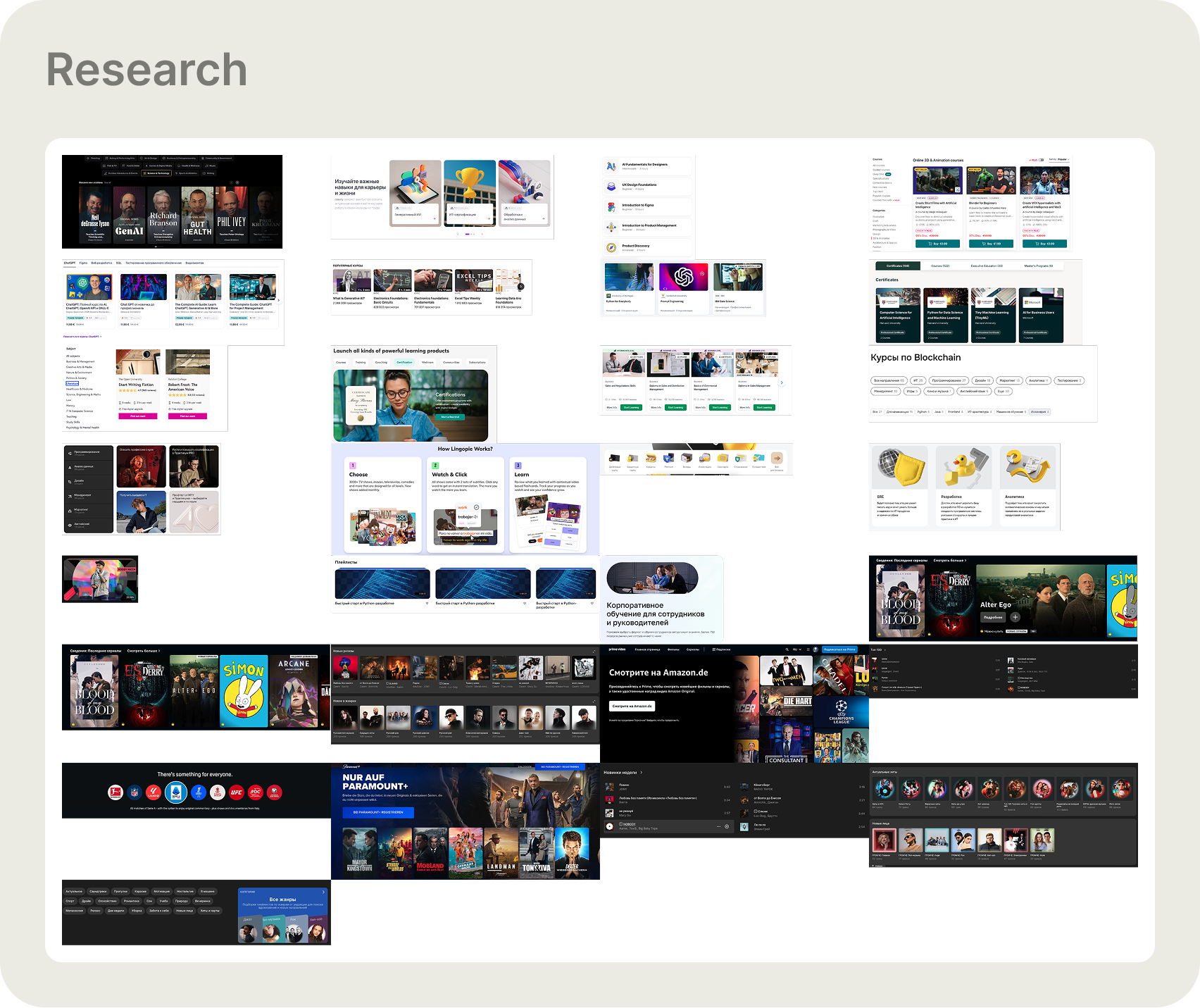The height and width of the screenshot is (1008, 1200).
Task: Click the Introduction to Figma icon
Action: click(611, 207)
